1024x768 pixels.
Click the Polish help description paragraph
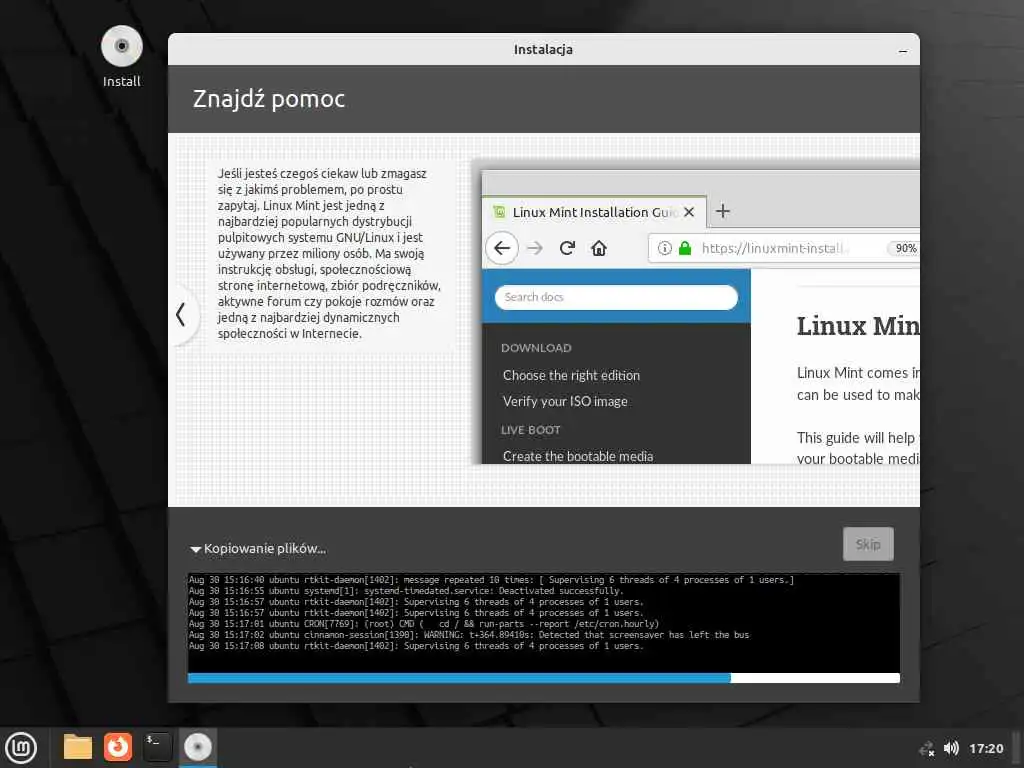pyautogui.click(x=329, y=253)
